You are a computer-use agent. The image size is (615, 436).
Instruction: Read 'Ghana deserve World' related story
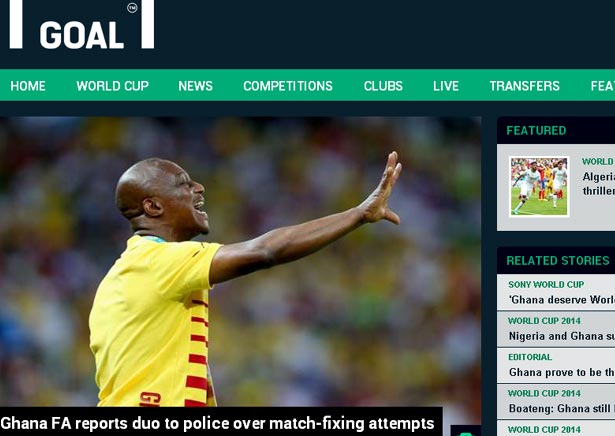coord(562,300)
